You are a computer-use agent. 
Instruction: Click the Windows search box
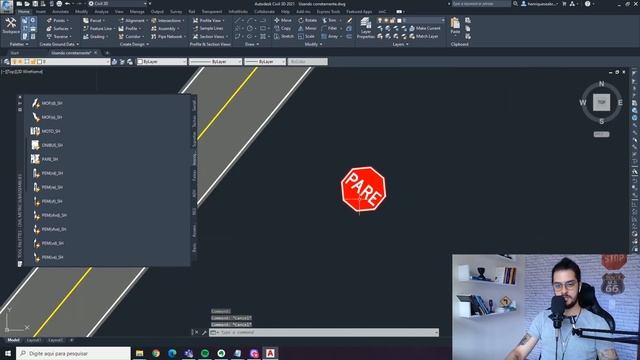pos(73,353)
